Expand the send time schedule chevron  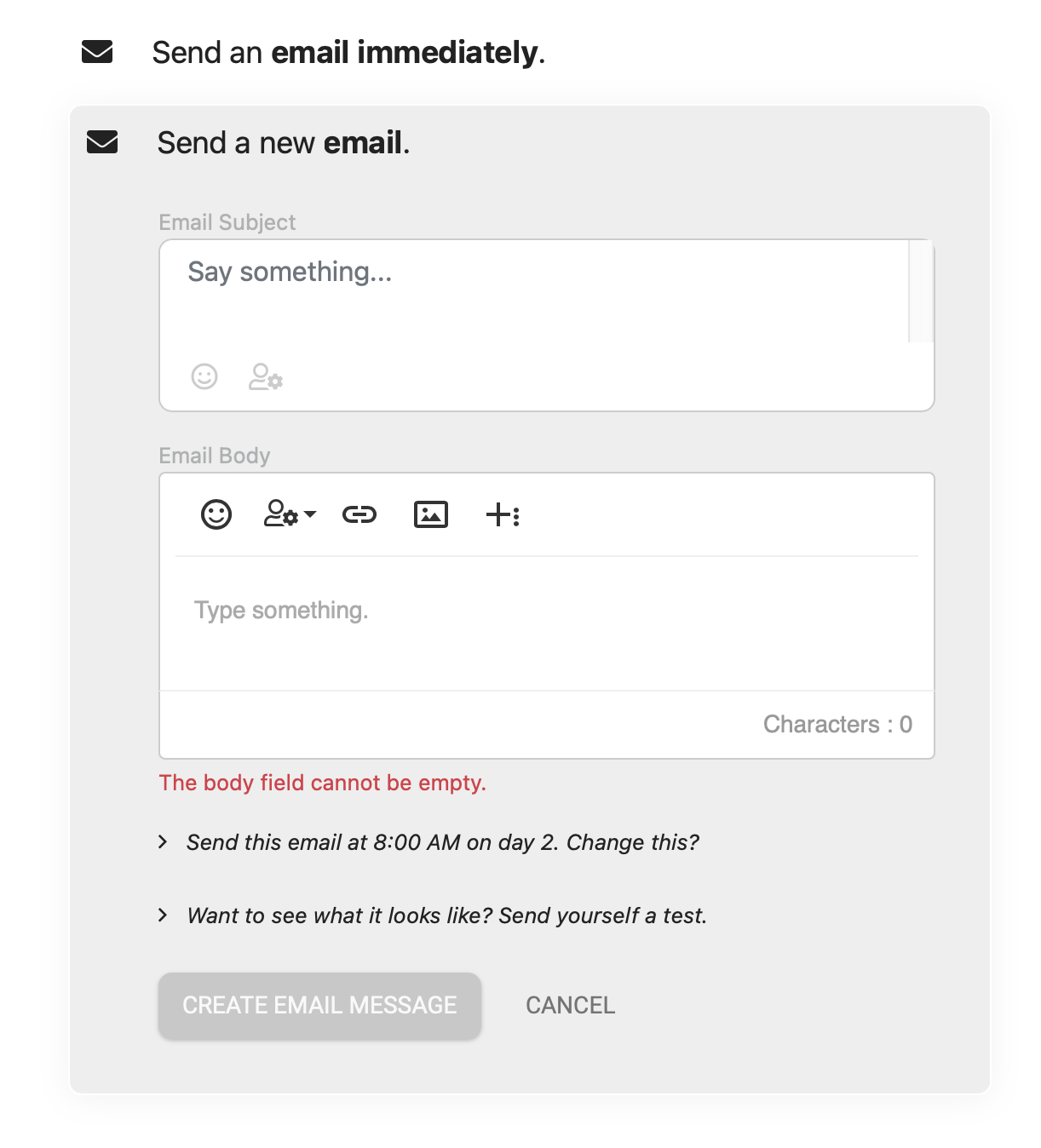[163, 842]
